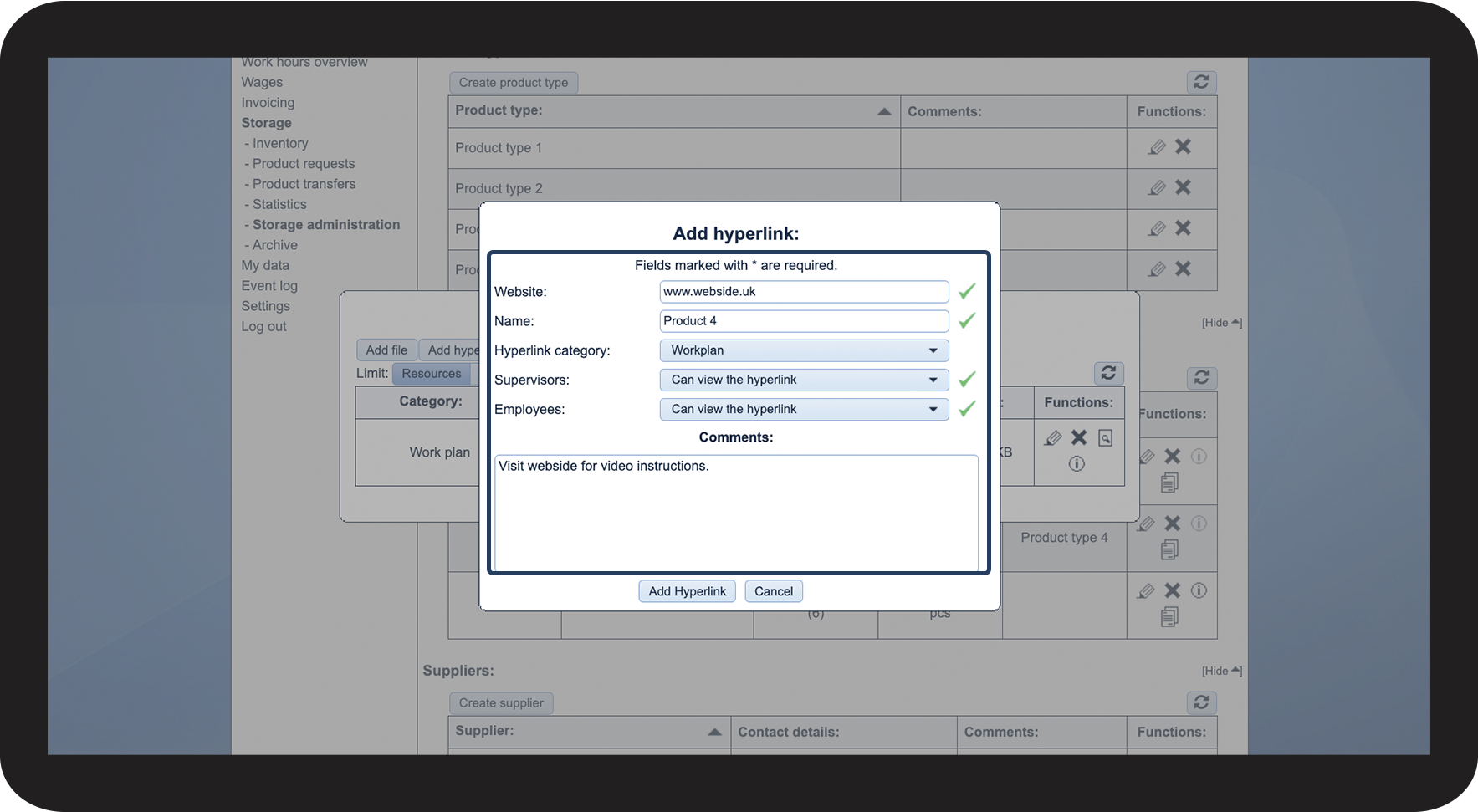Click Create supplier button
The height and width of the screenshot is (812, 1478).
[501, 702]
